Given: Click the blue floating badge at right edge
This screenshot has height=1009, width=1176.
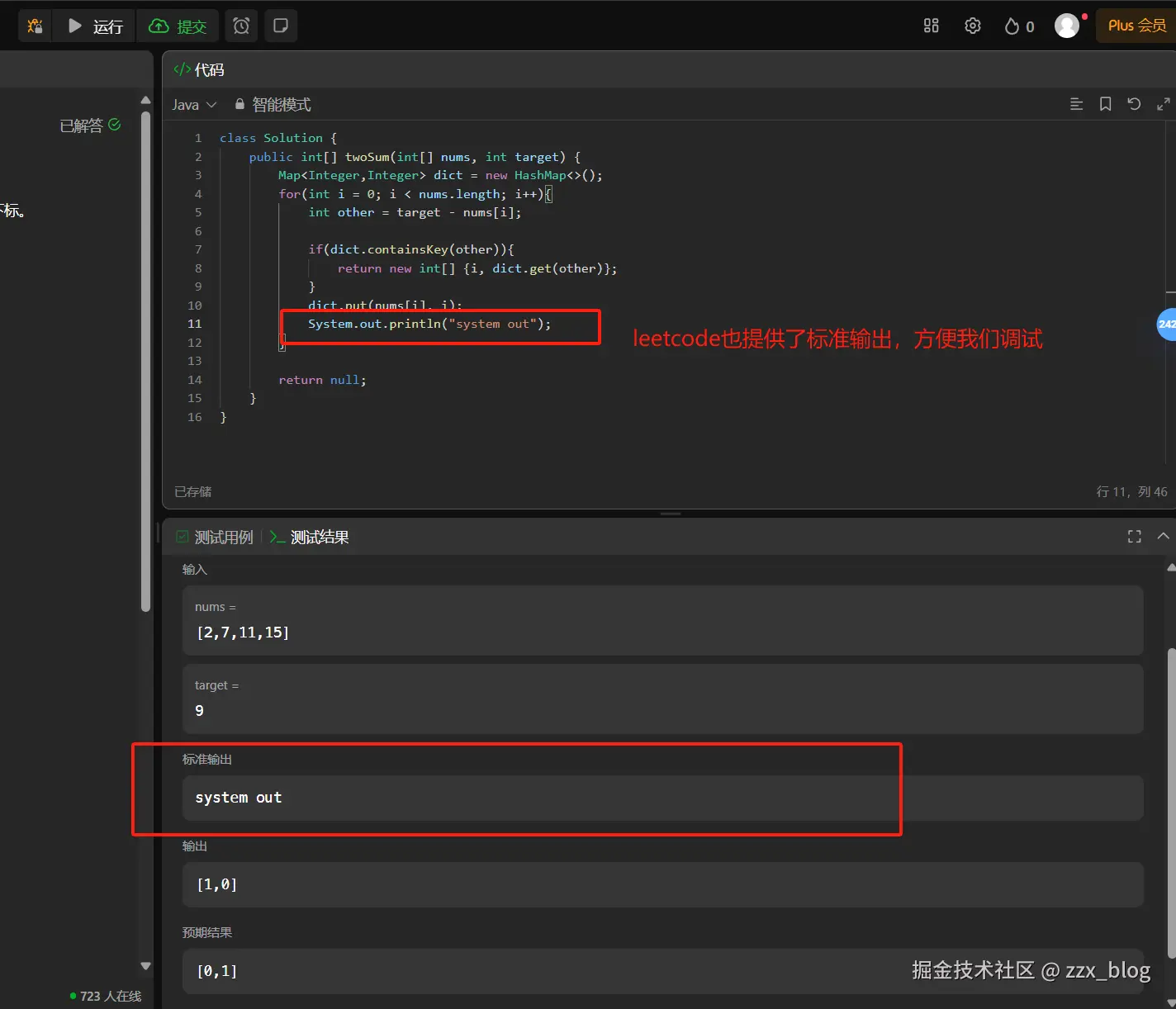Looking at the screenshot, I should 1166,324.
